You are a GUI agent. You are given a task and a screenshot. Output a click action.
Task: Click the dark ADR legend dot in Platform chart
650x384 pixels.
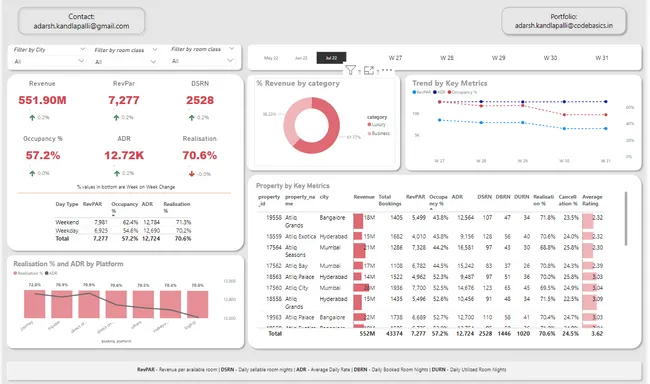point(47,273)
